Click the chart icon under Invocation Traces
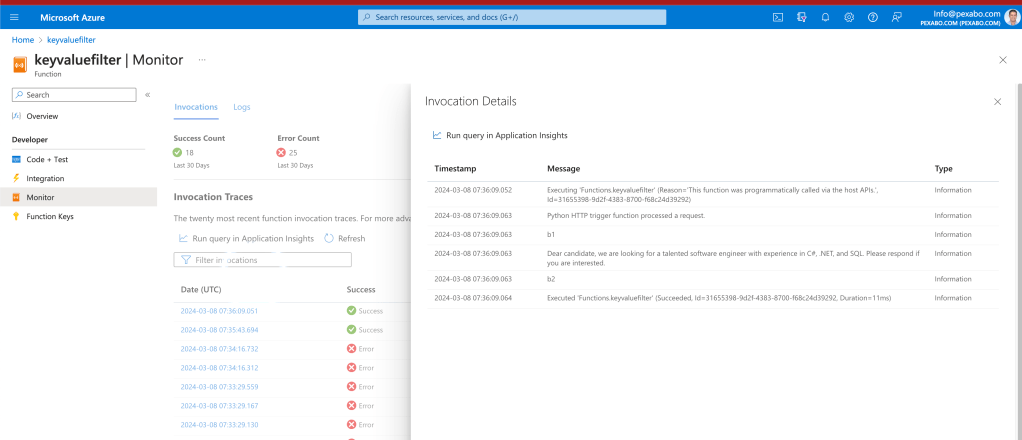Viewport: 1022px width, 440px height. pos(184,239)
